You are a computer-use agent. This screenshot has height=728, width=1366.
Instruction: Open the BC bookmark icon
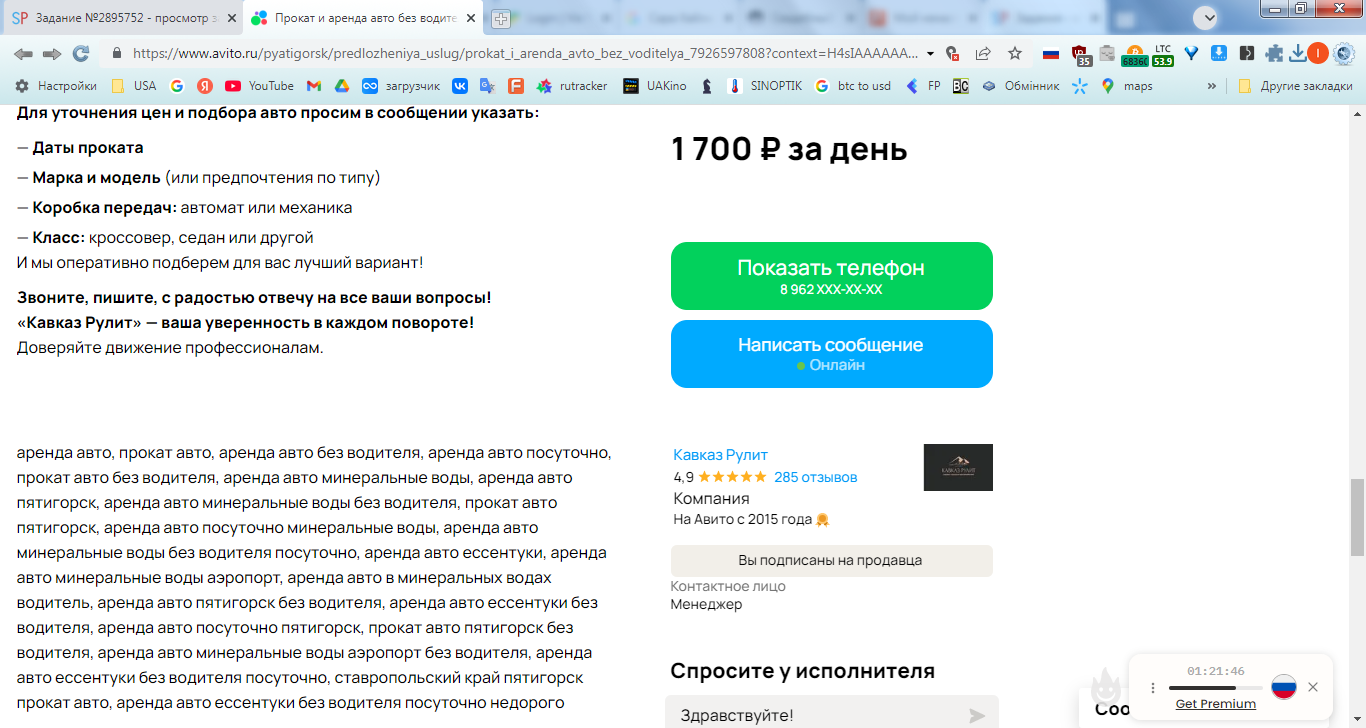pyautogui.click(x=960, y=86)
